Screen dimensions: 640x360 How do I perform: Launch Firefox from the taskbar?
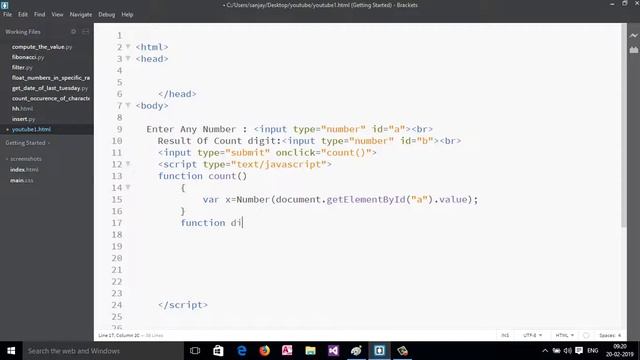coord(264,351)
